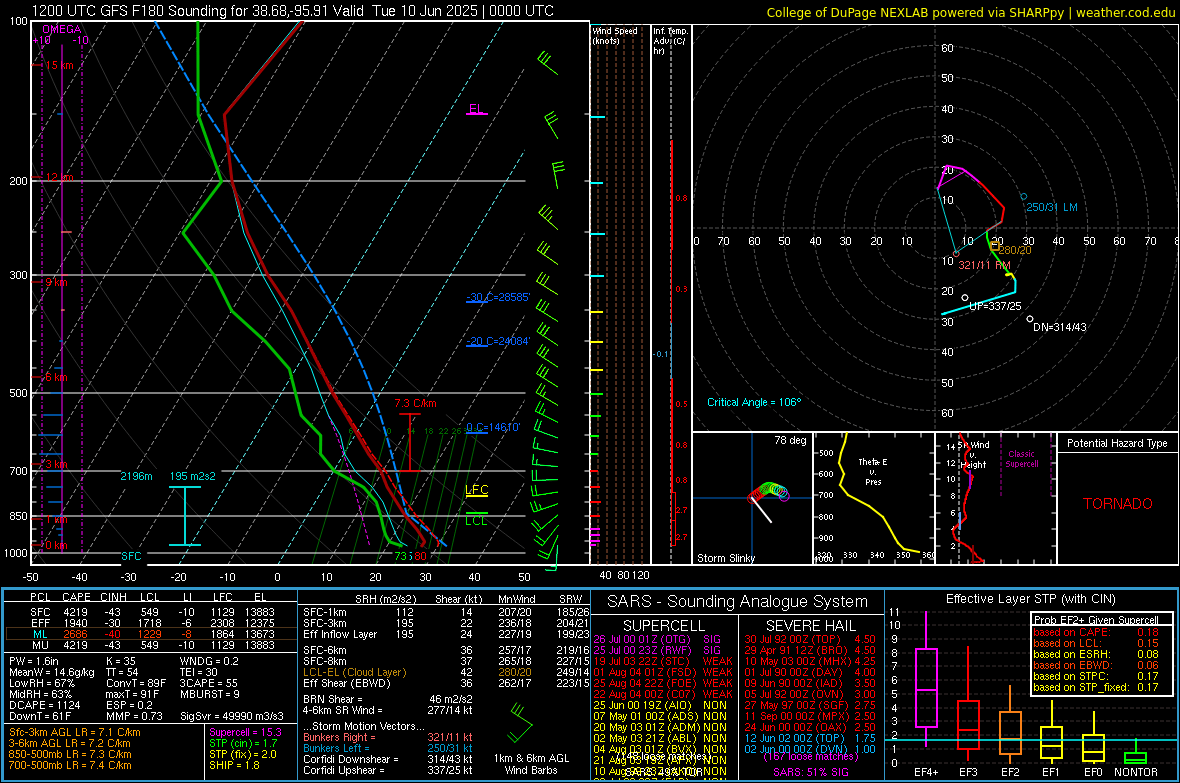This screenshot has width=1180, height=783.
Task: Click the red 7.3 C/km lapse rate label
Action: tap(415, 404)
